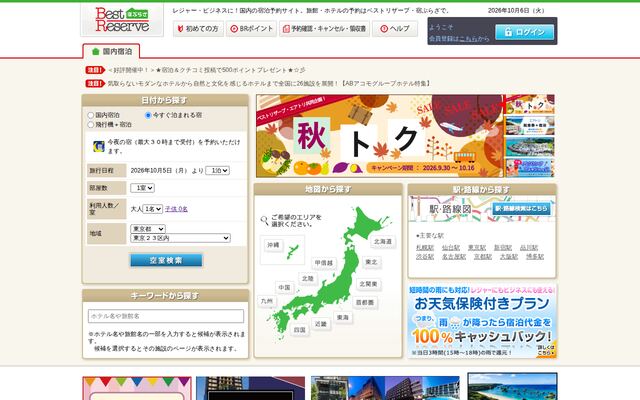Select the 今すぐ泊まれる宿 radio button
640x400 pixels.
coord(148,116)
